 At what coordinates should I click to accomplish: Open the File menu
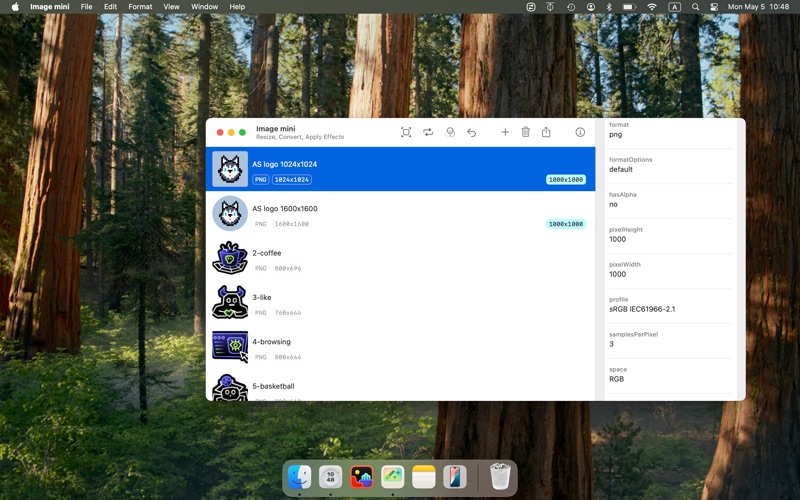[x=86, y=7]
